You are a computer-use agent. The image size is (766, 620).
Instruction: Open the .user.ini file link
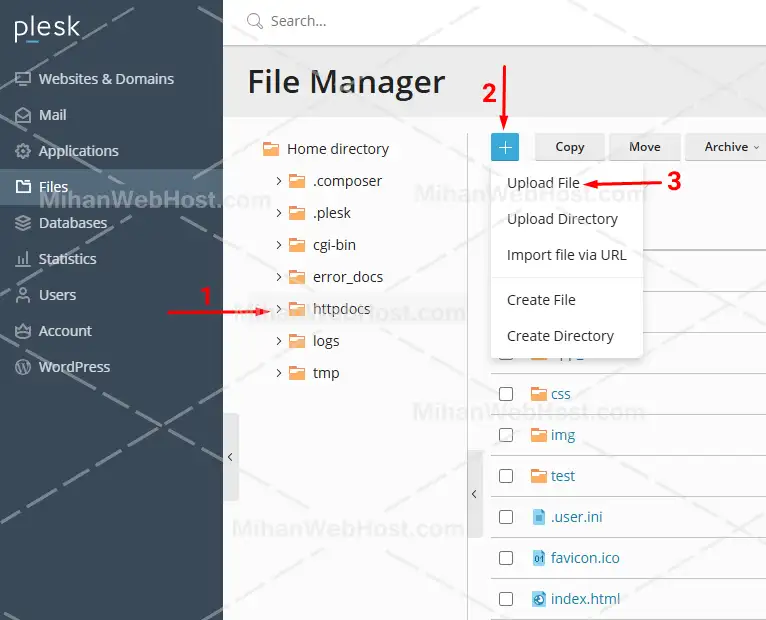point(576,517)
